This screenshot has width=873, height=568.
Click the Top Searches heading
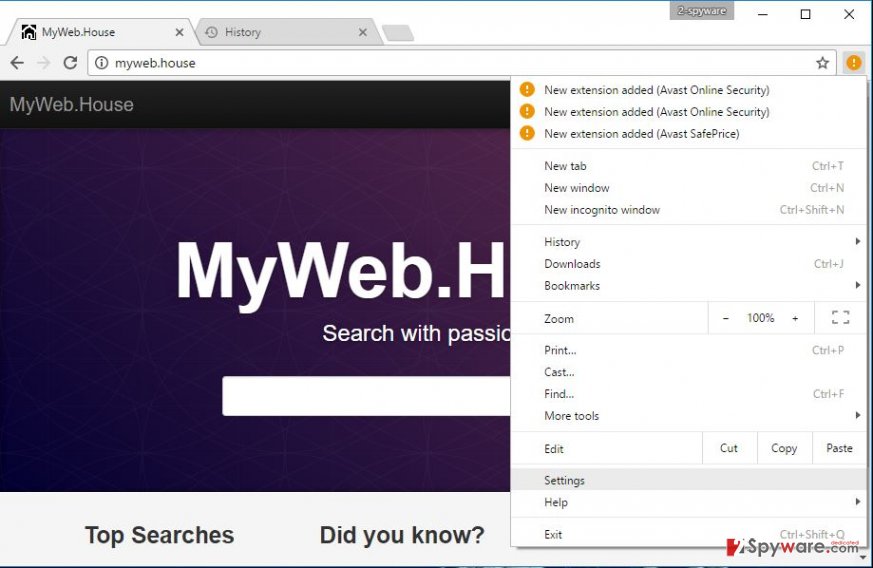pyautogui.click(x=159, y=535)
